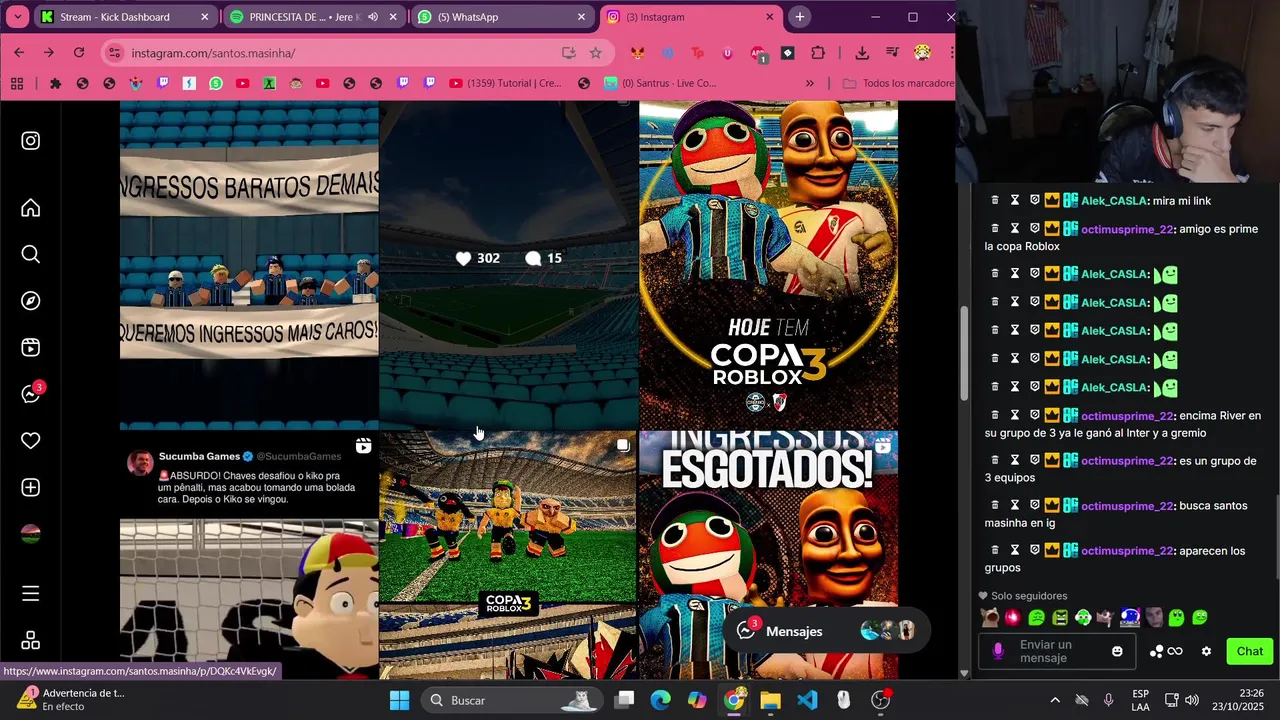The height and width of the screenshot is (720, 1280).
Task: Click the address bar URL
Action: pyautogui.click(x=213, y=53)
